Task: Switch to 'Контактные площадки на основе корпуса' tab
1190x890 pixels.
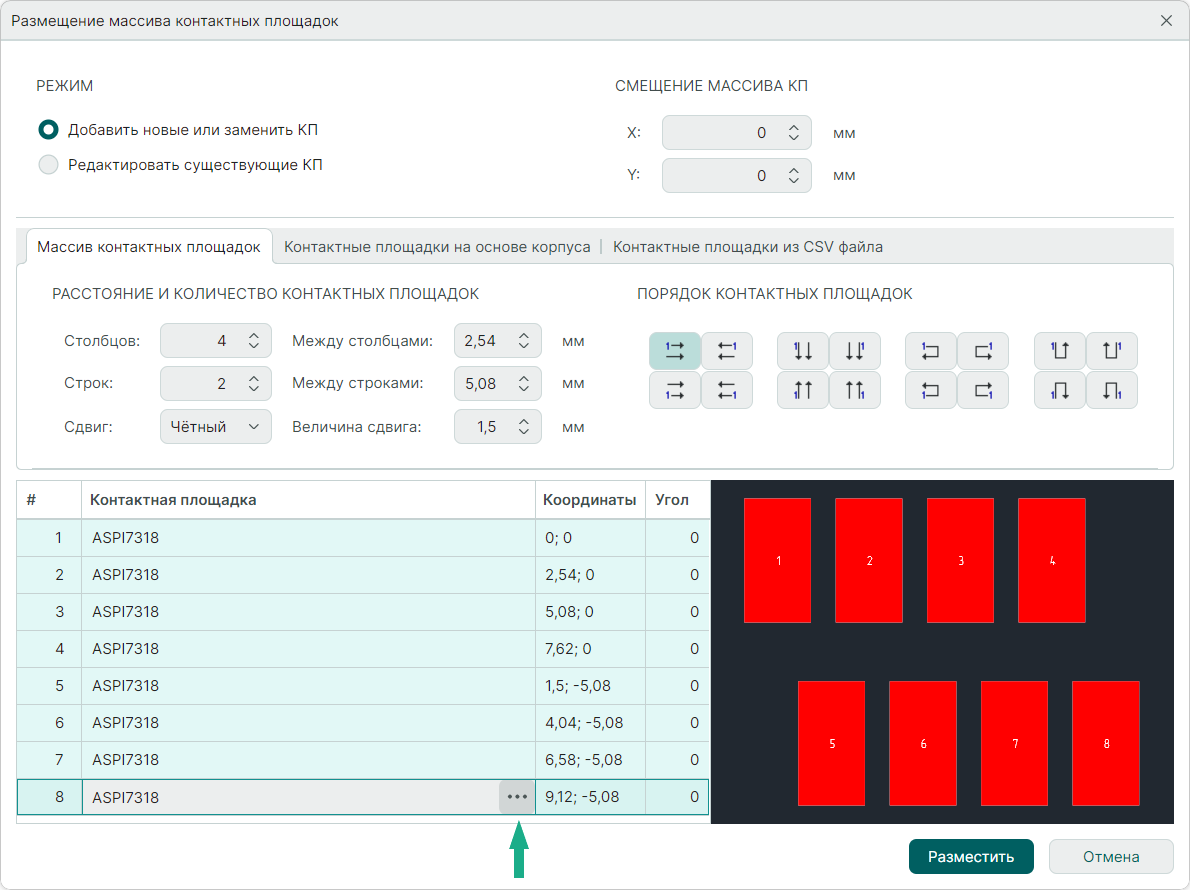Action: tap(437, 247)
